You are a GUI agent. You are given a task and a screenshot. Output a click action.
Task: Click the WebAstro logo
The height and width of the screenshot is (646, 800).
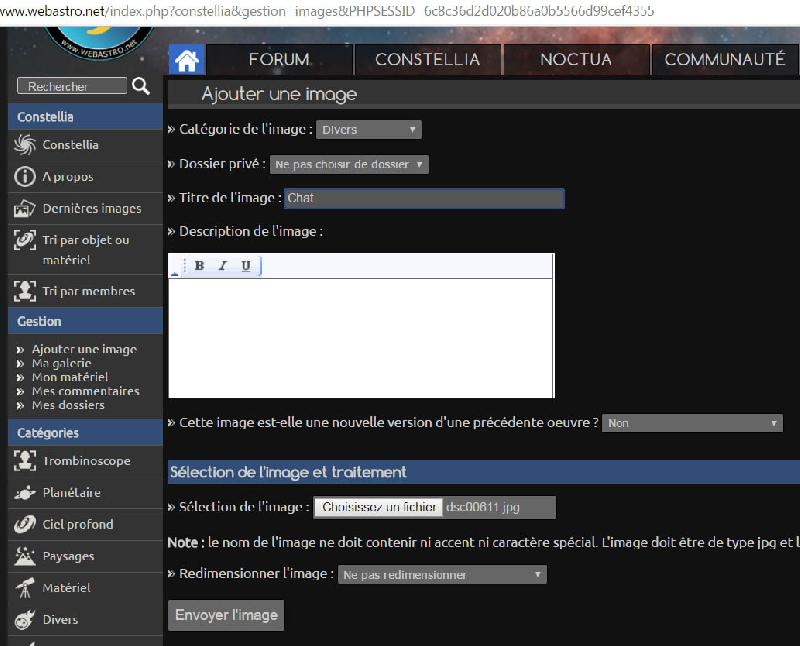99,42
